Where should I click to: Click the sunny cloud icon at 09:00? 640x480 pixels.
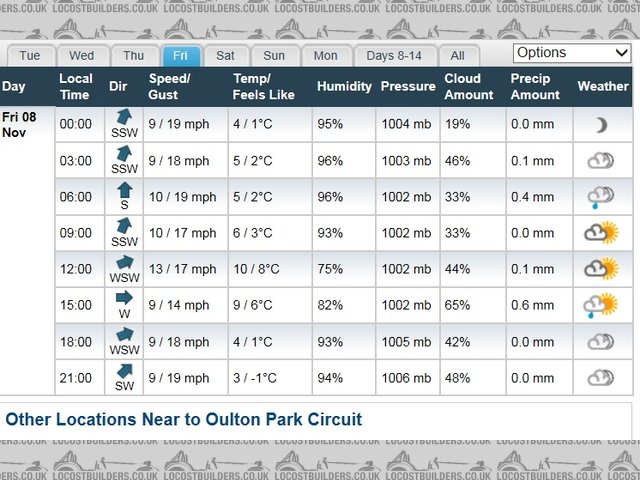(x=601, y=233)
